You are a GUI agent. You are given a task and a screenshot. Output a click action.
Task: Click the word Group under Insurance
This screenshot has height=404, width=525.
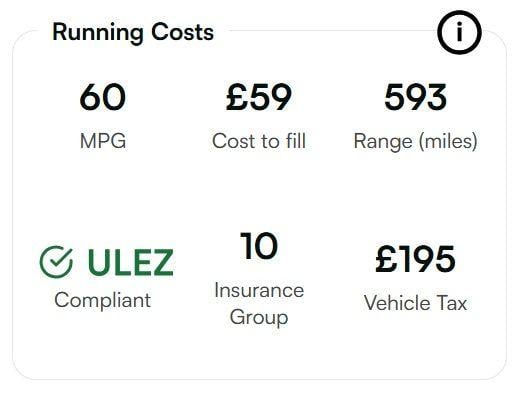pyautogui.click(x=259, y=317)
